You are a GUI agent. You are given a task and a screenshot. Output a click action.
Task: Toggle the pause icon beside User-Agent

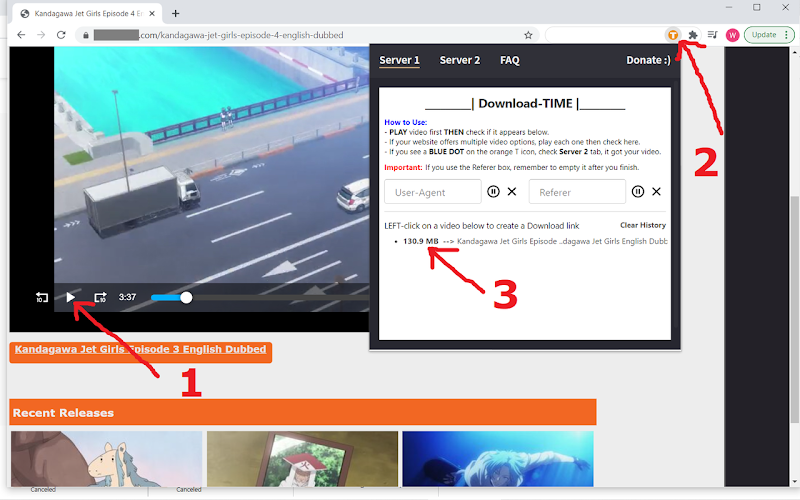493,191
